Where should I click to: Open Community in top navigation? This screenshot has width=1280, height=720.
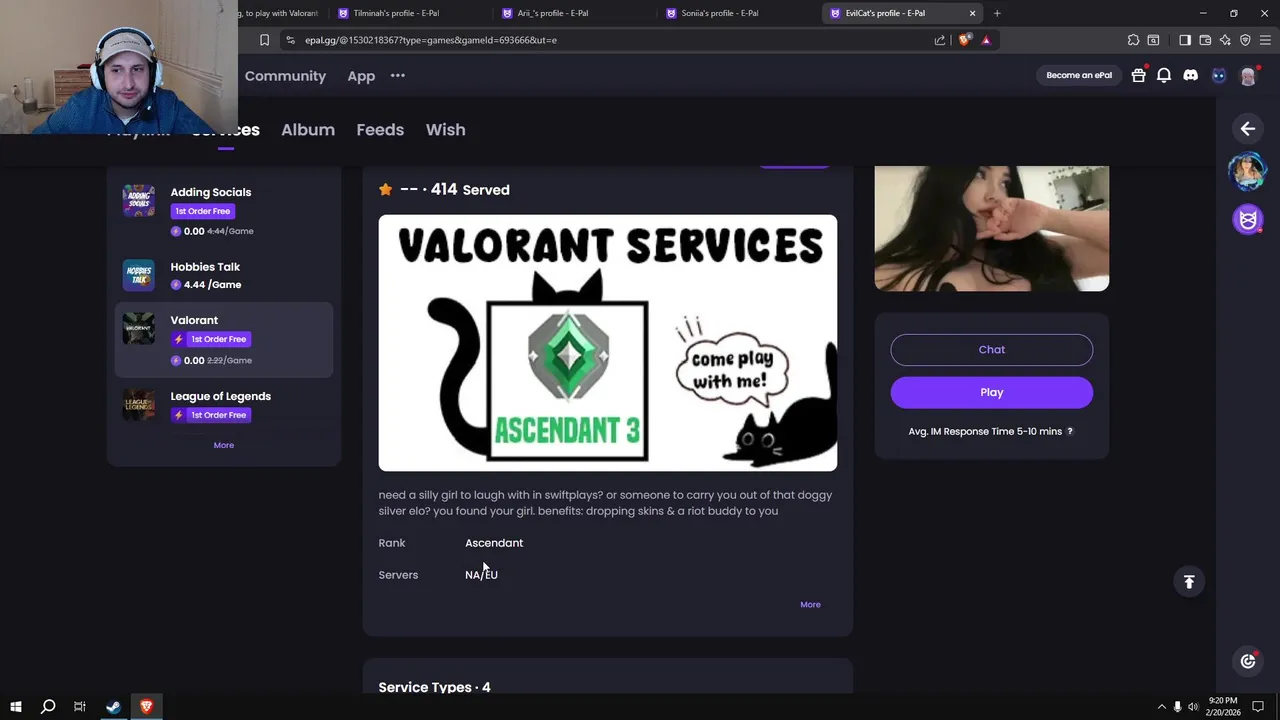pos(285,76)
